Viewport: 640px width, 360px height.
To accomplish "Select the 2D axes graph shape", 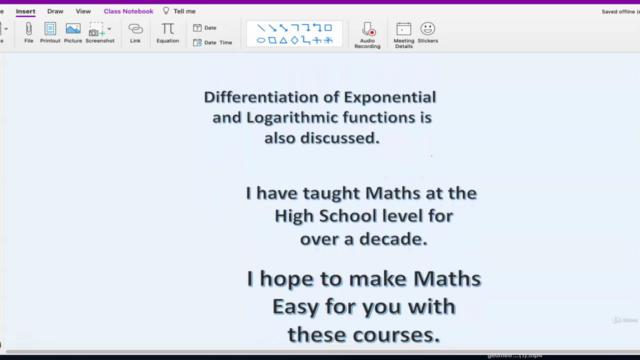I will click(317, 40).
